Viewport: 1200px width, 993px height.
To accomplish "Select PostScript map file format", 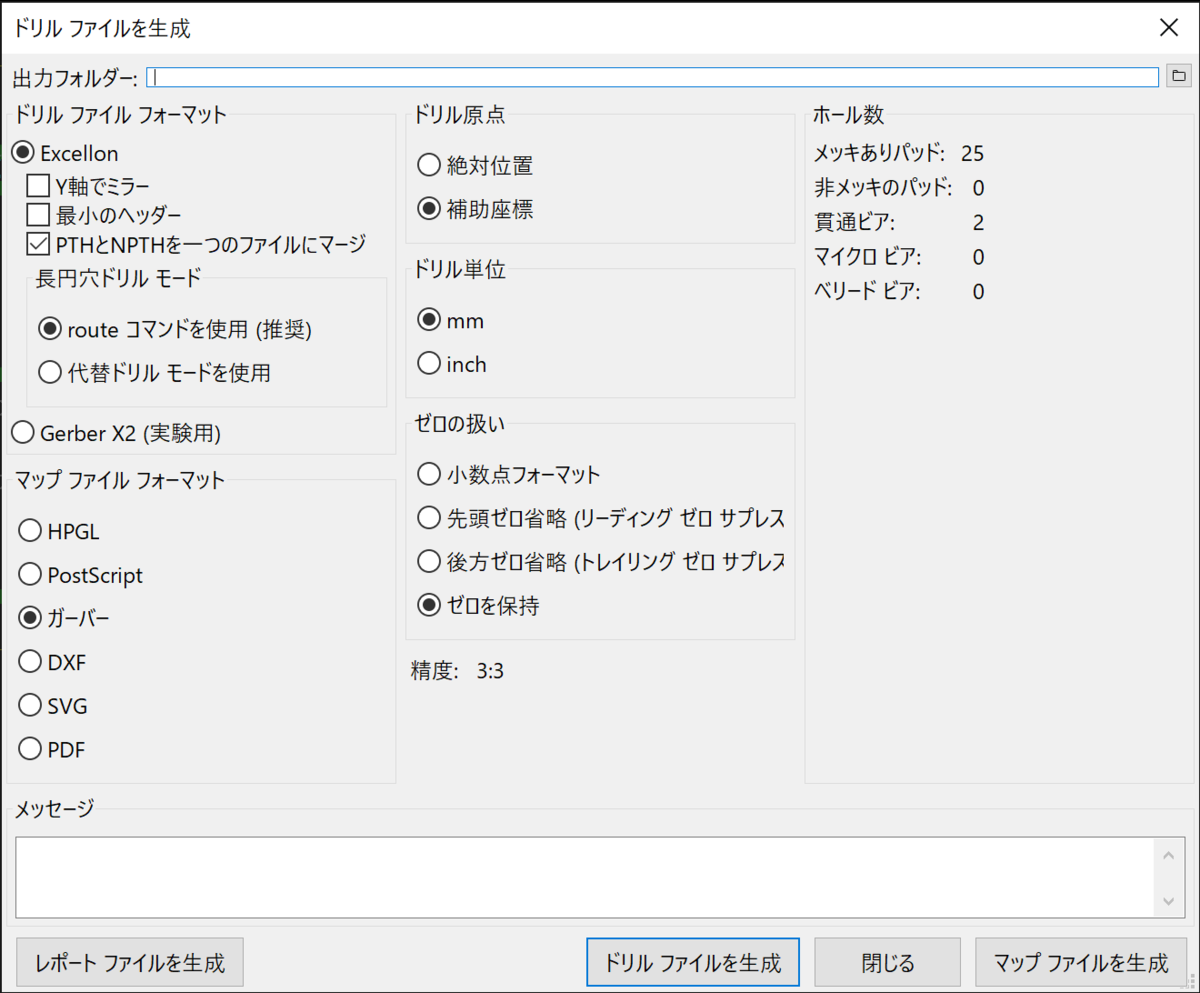I will pos(30,575).
